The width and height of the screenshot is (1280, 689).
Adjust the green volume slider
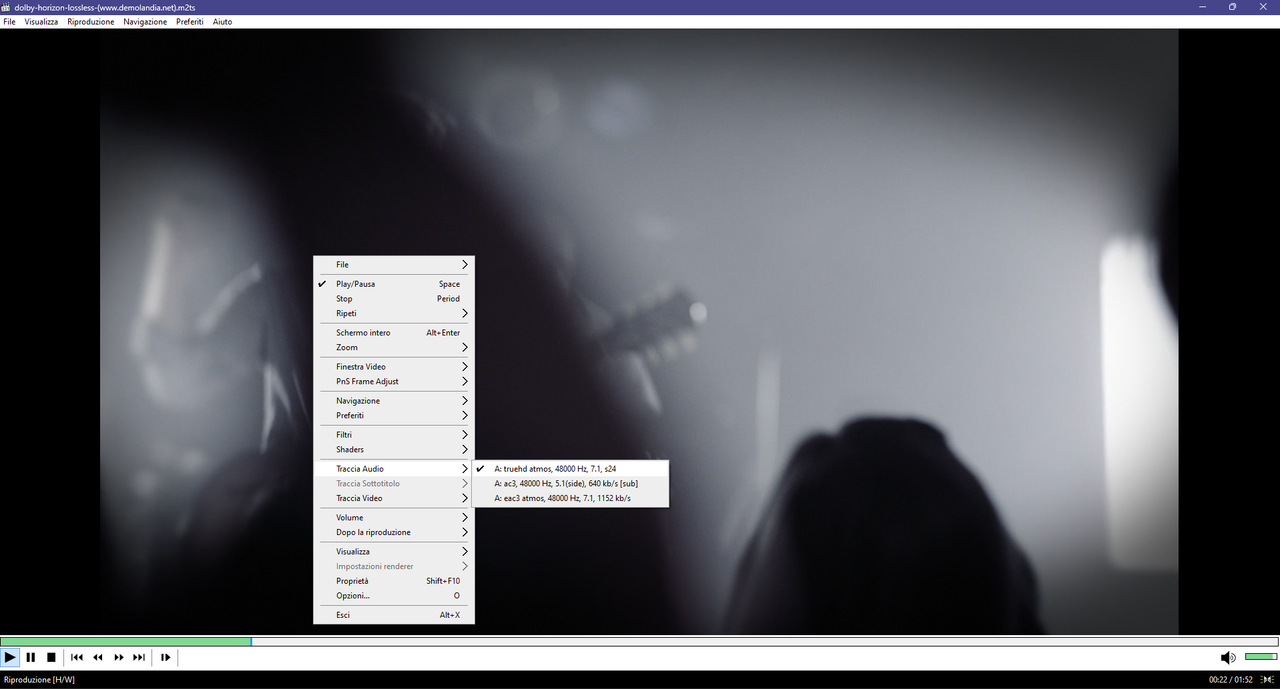coord(1261,657)
